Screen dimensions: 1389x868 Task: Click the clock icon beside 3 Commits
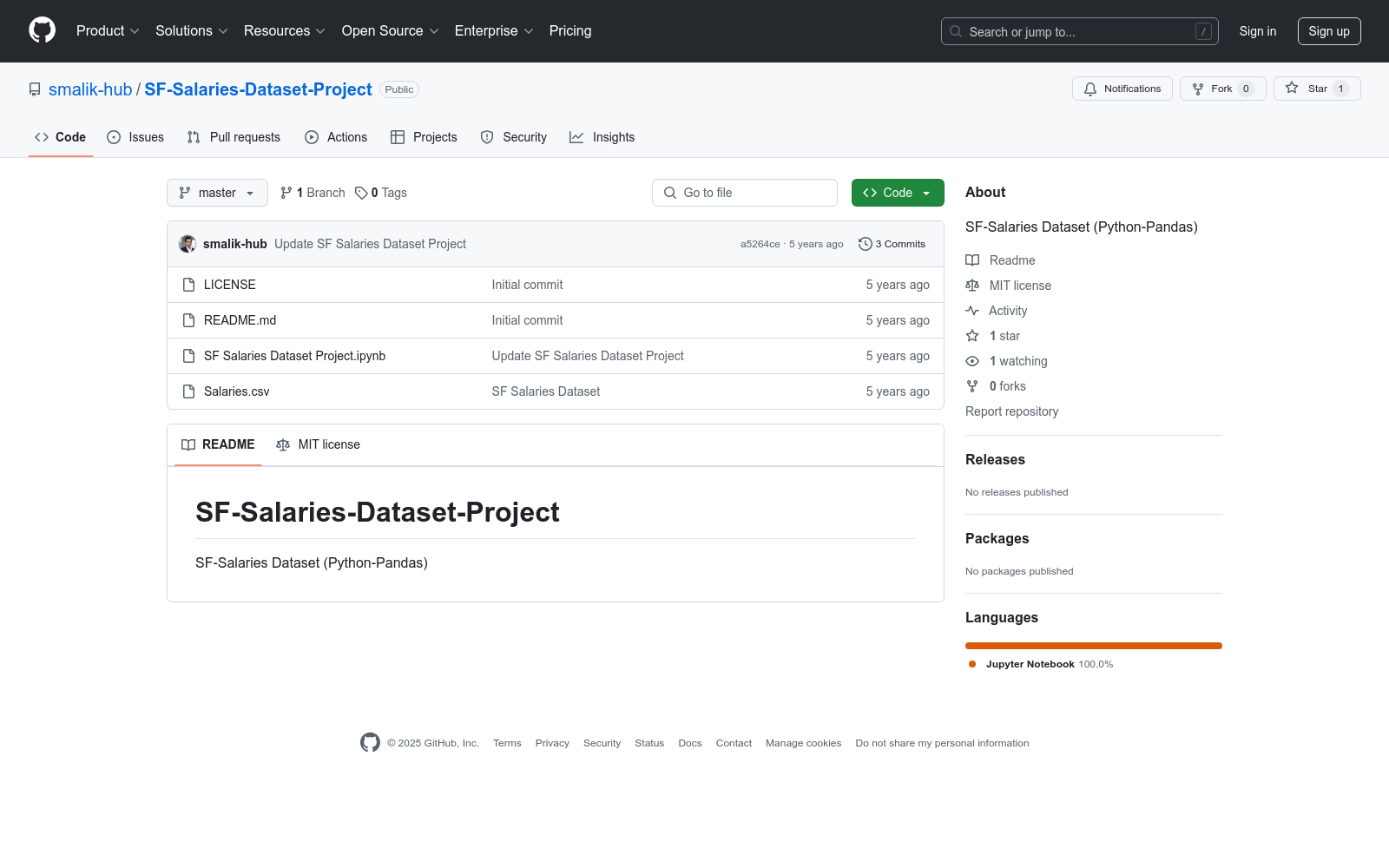pyautogui.click(x=865, y=244)
